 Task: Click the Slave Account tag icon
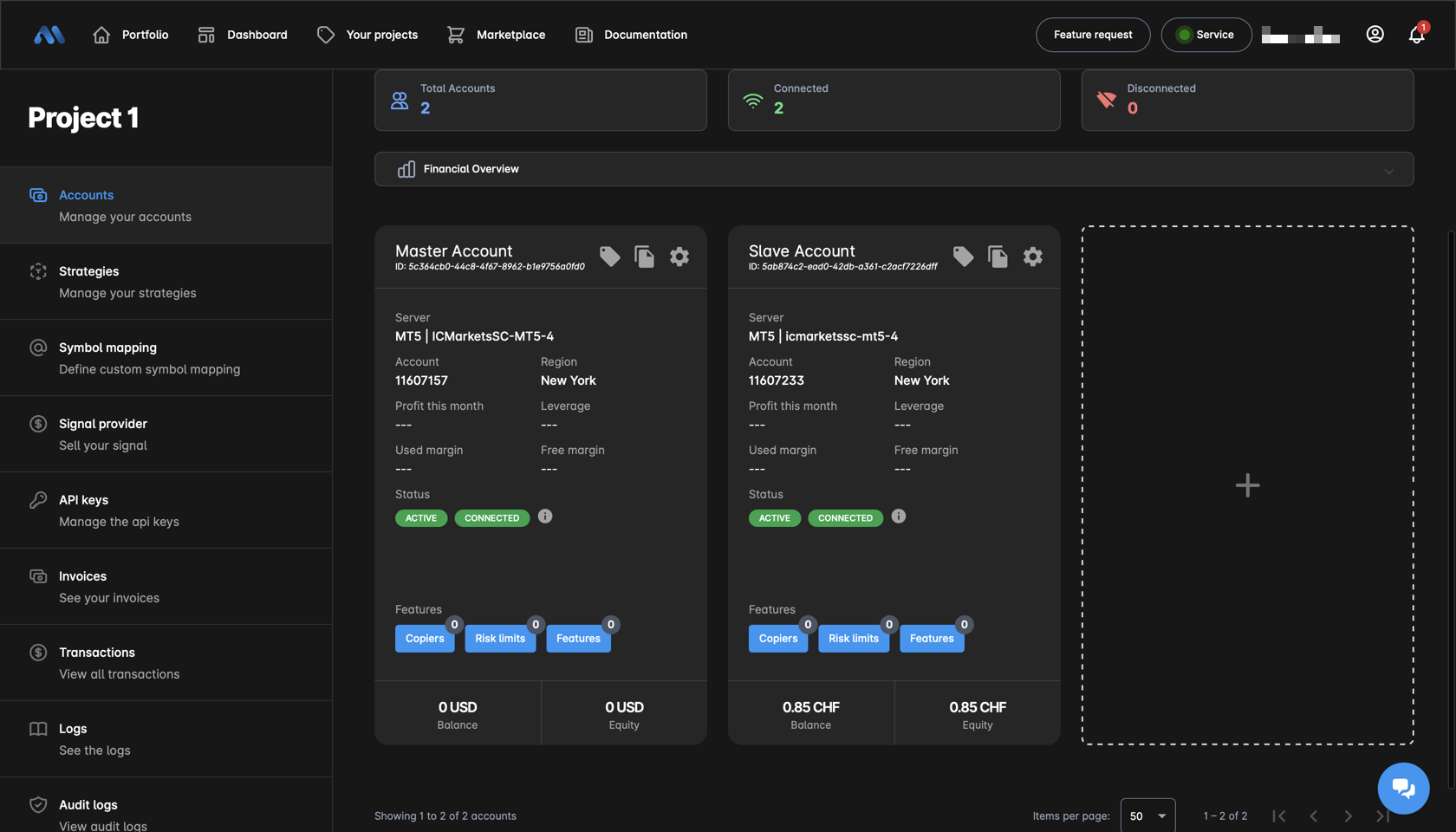pyautogui.click(x=963, y=257)
